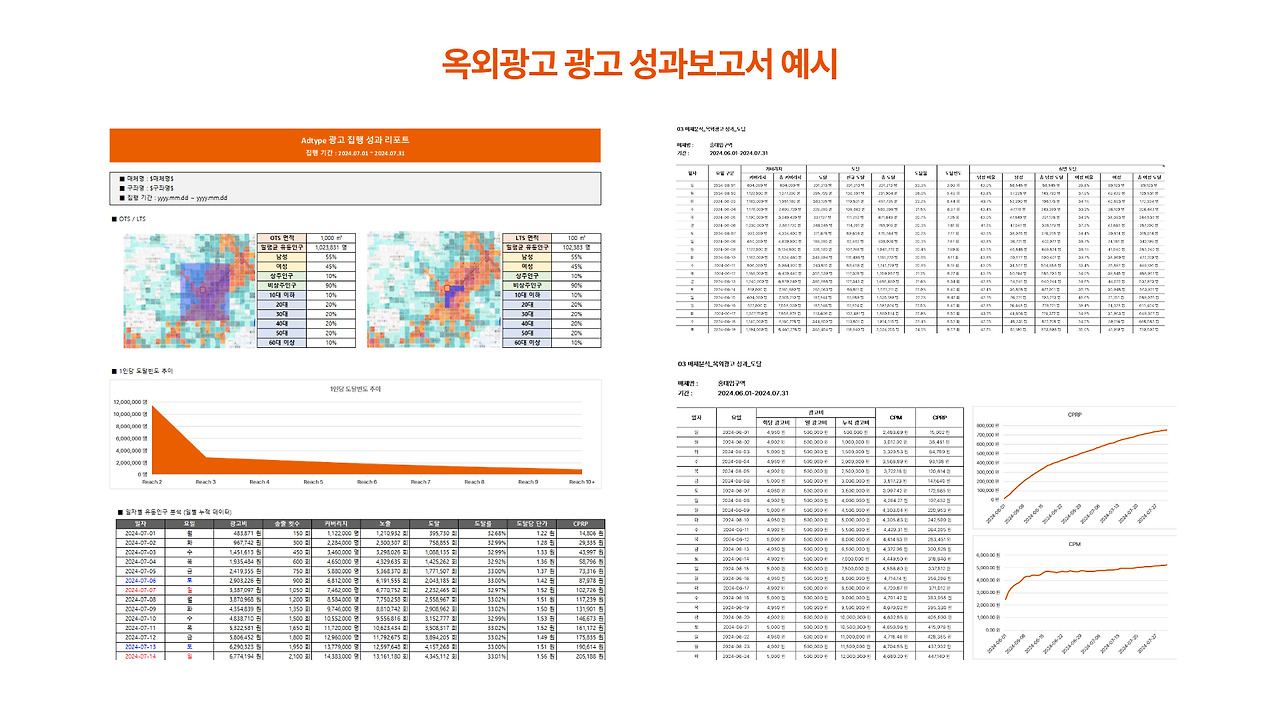Open the blue 2024-07-06 date link
The width and height of the screenshot is (1280, 720).
click(x=140, y=581)
